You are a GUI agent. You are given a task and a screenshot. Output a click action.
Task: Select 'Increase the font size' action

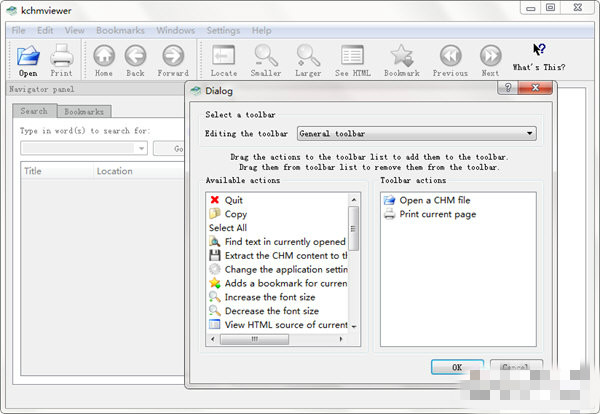point(272,297)
